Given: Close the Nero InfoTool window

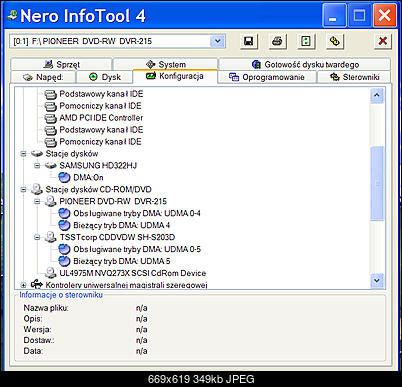Looking at the screenshot, I should tap(384, 15).
